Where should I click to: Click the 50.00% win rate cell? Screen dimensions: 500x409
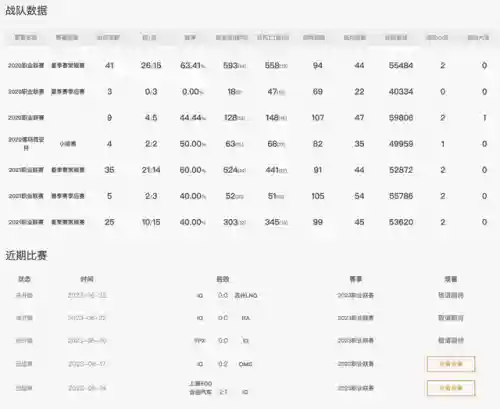(x=193, y=144)
